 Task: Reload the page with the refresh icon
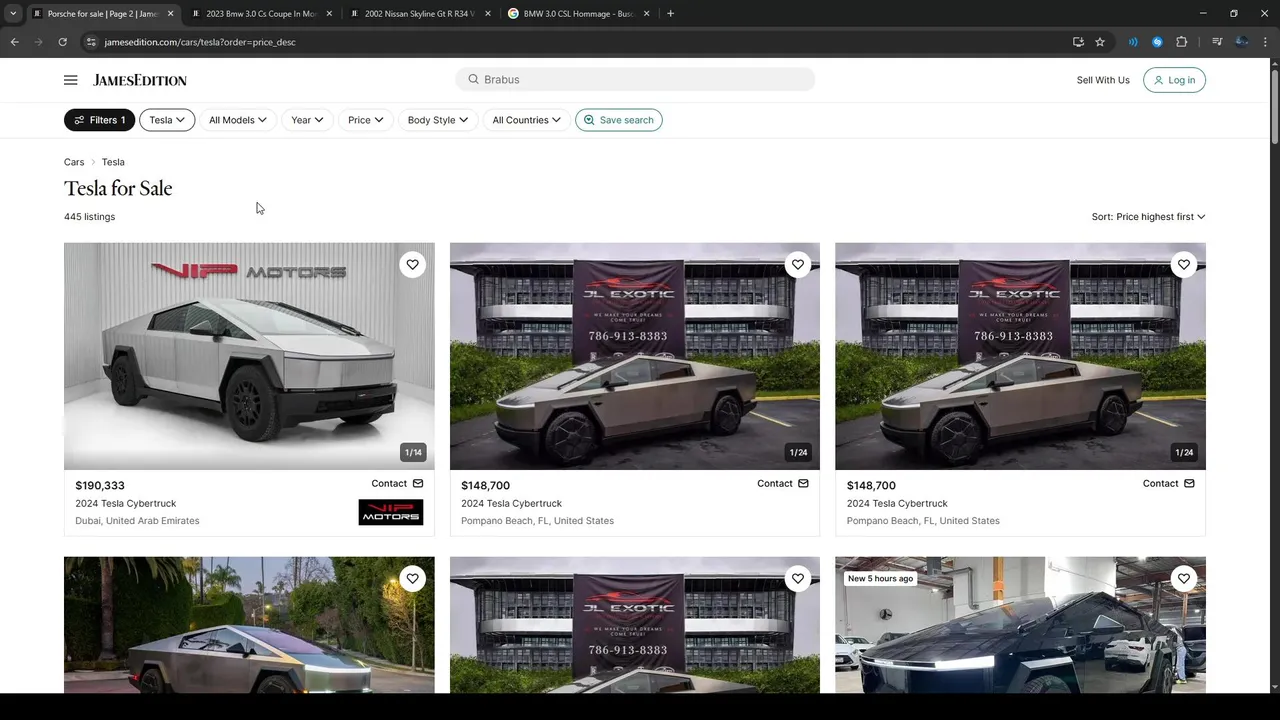(62, 42)
